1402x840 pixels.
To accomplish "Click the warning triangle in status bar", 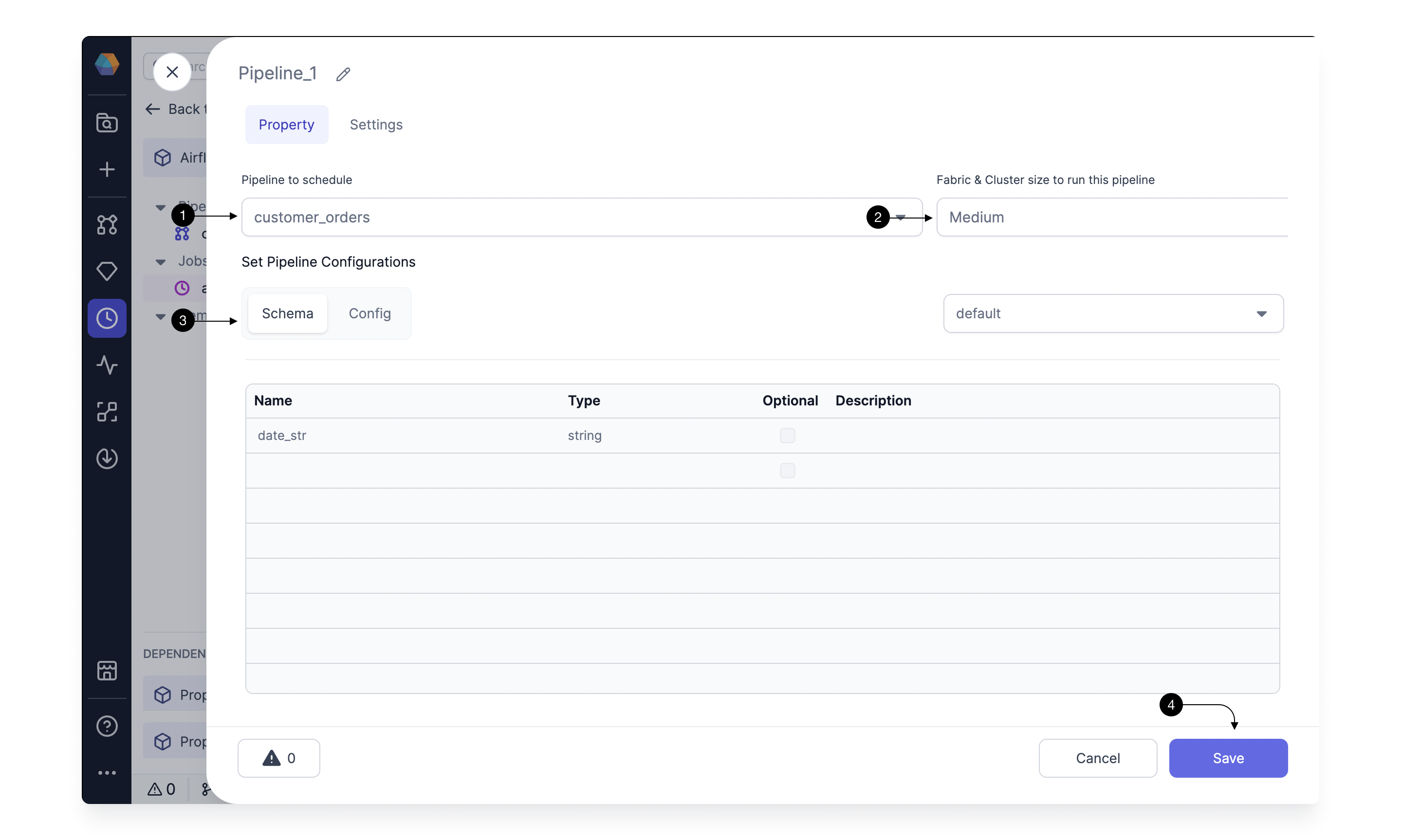I will (154, 789).
